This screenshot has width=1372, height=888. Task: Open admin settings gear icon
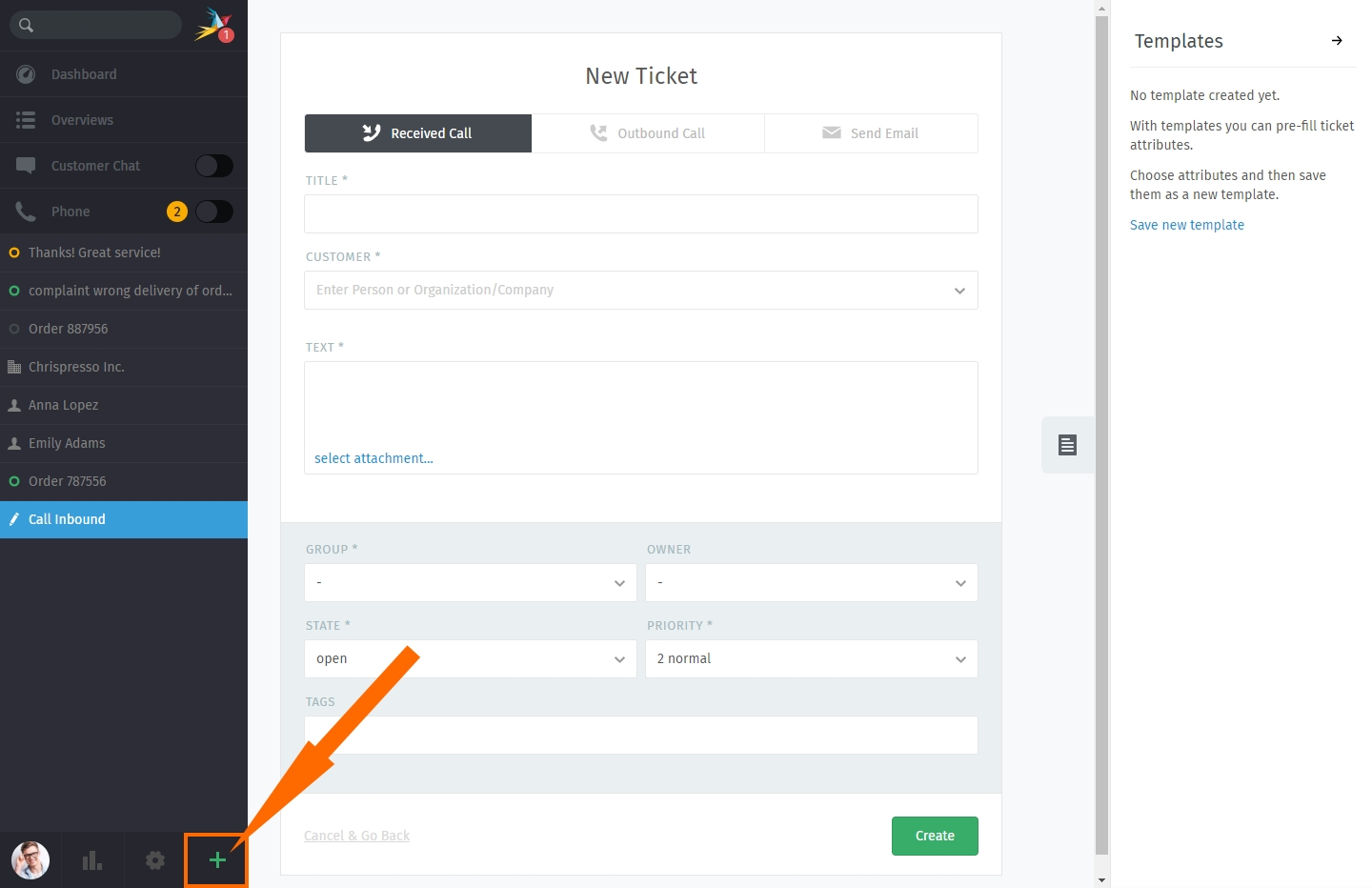154,860
